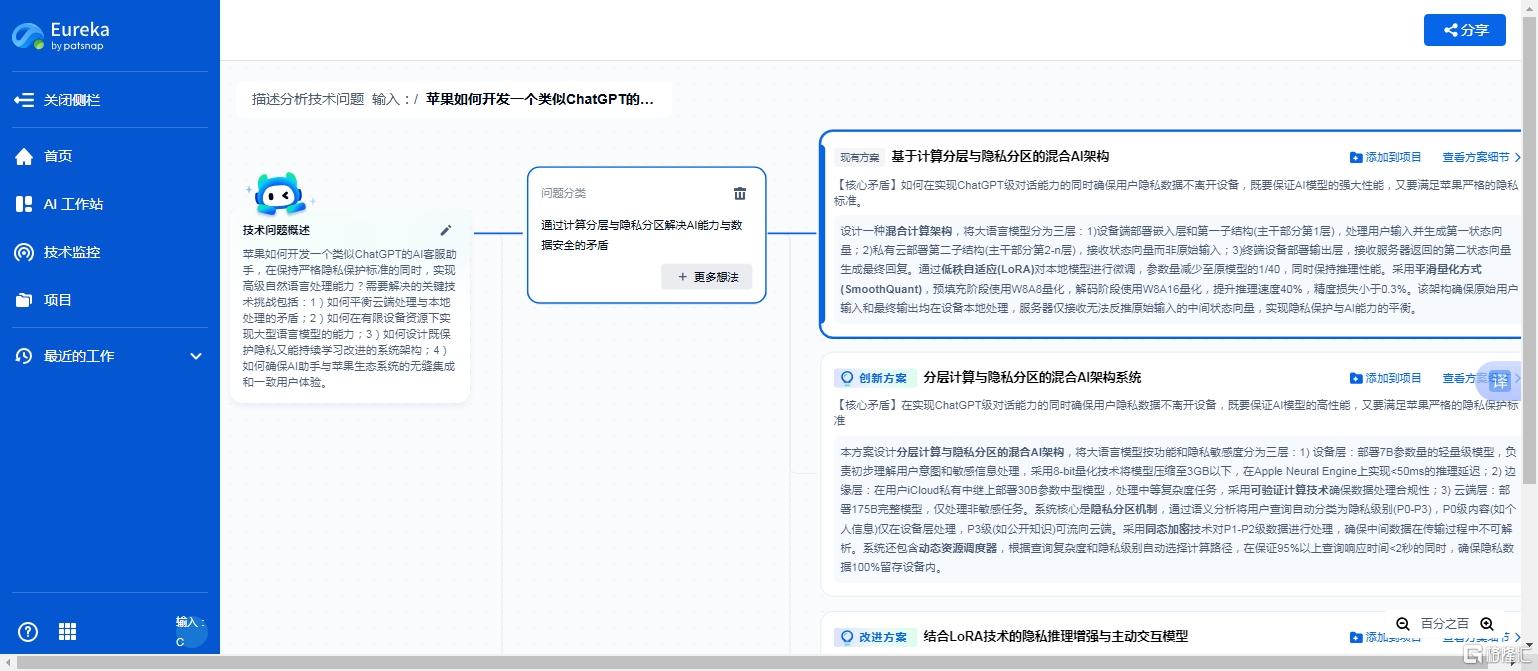Click the 现有方案 tag

click(x=859, y=157)
